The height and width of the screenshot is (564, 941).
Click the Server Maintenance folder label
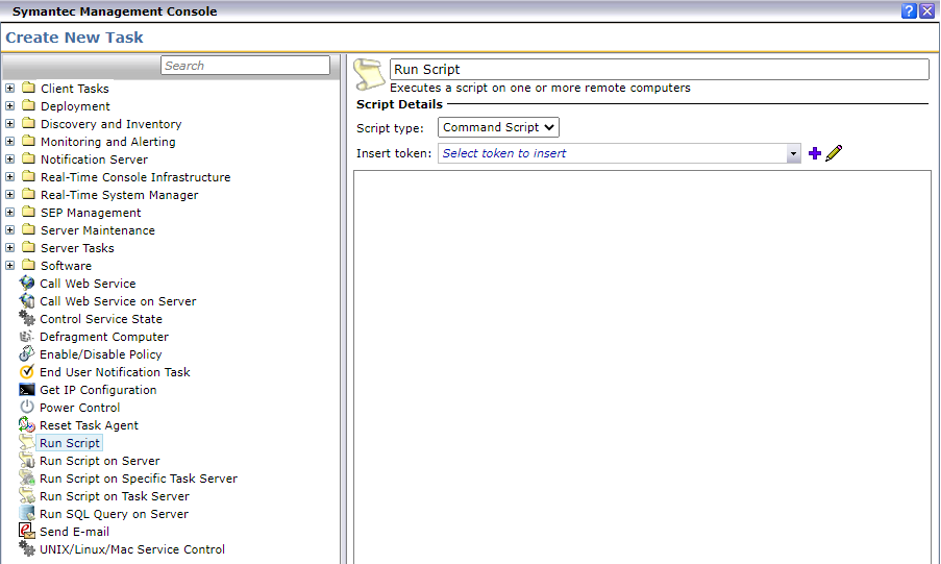[98, 230]
